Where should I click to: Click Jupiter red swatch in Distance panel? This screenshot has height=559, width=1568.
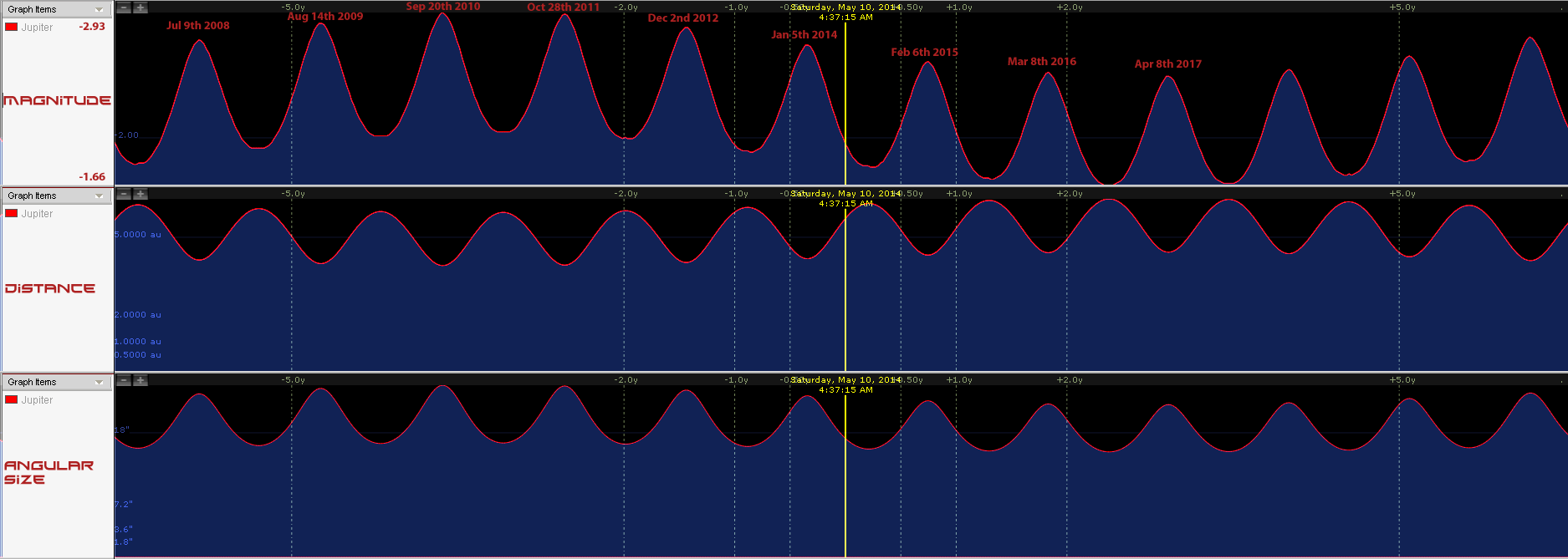coord(12,213)
